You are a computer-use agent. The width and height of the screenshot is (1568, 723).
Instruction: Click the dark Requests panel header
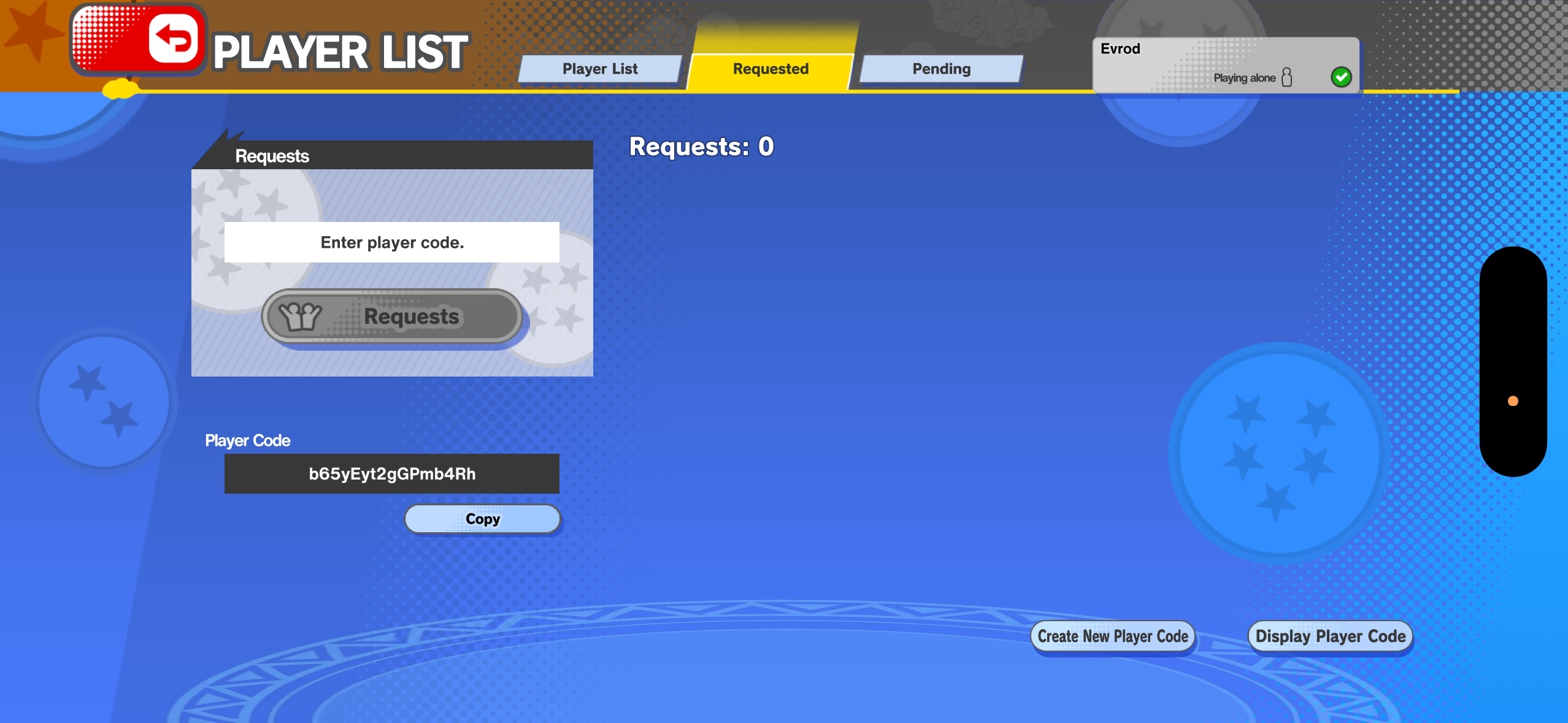tap(393, 156)
